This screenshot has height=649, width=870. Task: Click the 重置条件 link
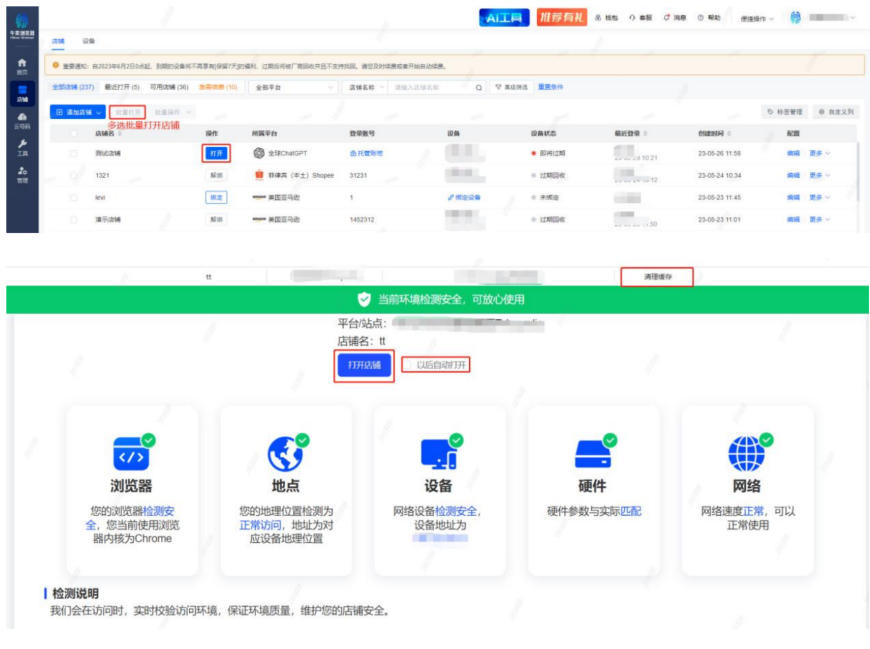pyautogui.click(x=550, y=87)
